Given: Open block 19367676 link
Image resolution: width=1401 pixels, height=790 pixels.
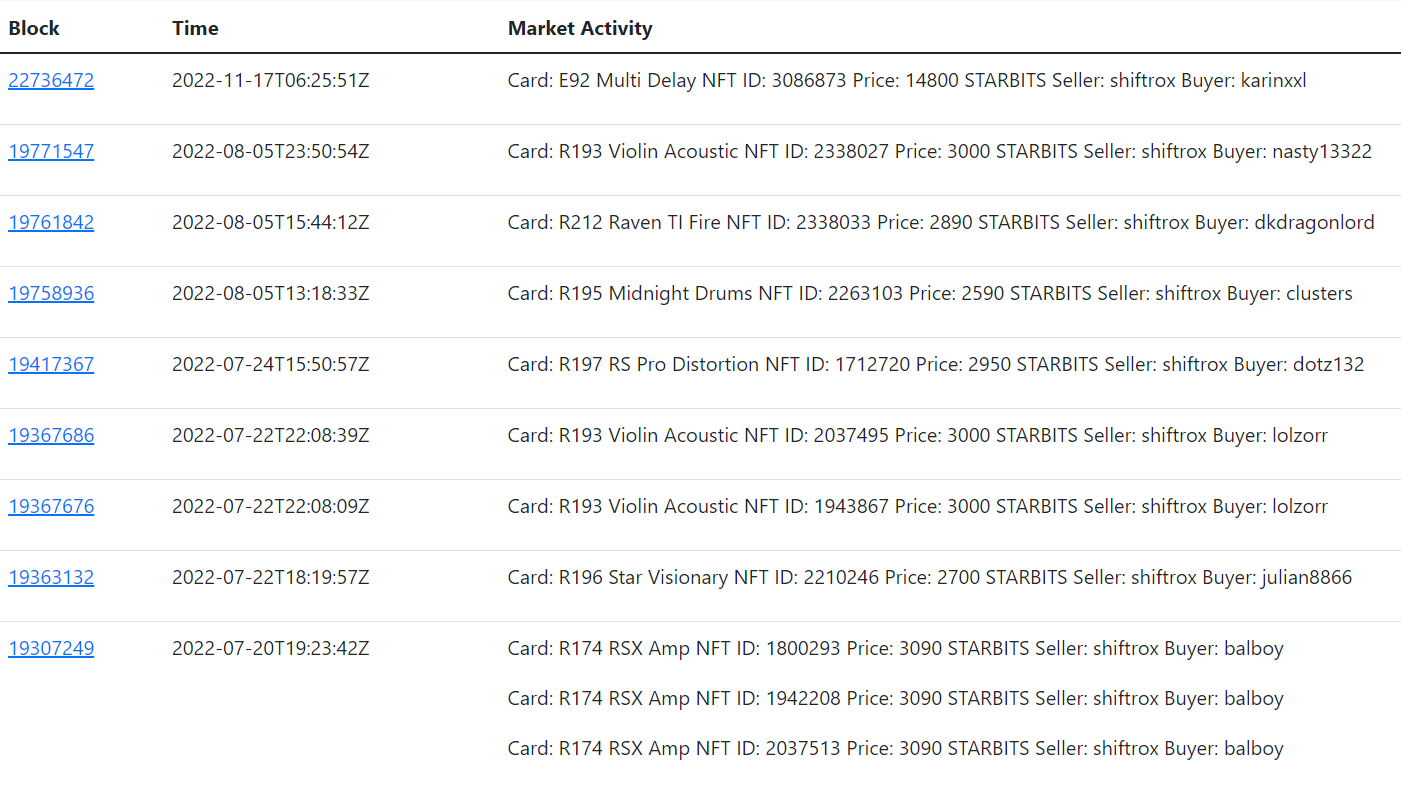Looking at the screenshot, I should 51,506.
